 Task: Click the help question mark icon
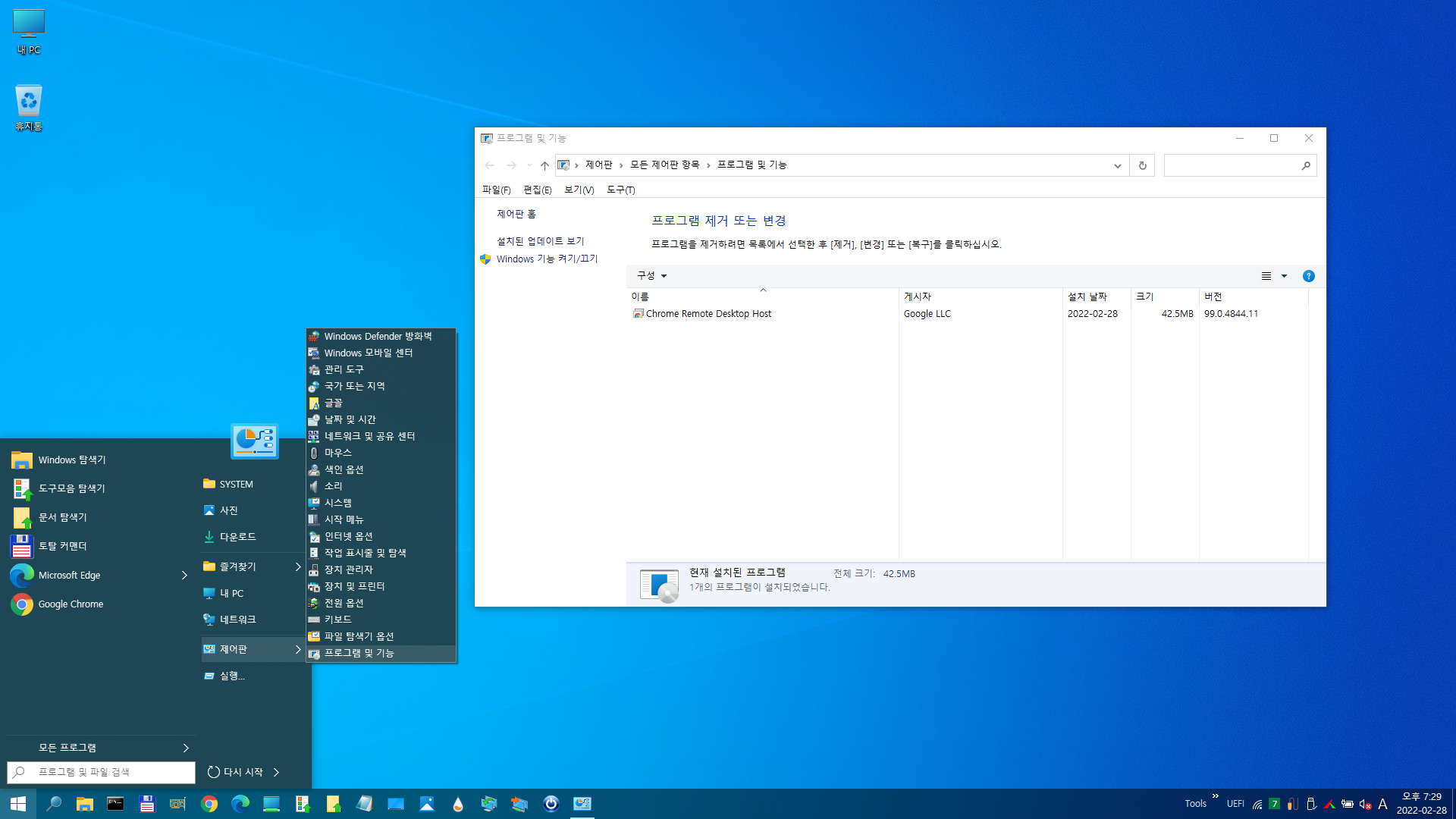click(x=1308, y=276)
